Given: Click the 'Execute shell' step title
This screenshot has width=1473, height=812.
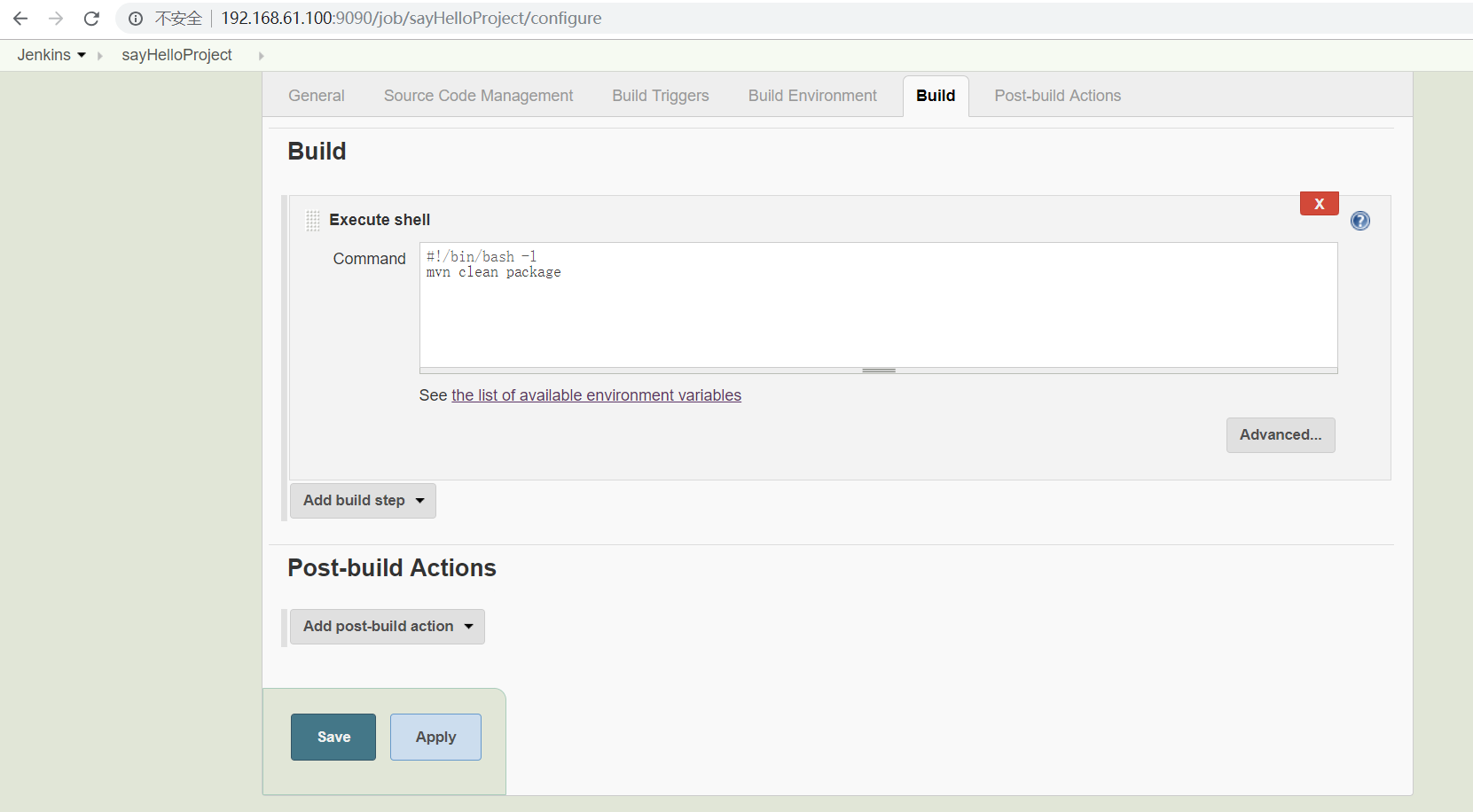Looking at the screenshot, I should click(380, 220).
